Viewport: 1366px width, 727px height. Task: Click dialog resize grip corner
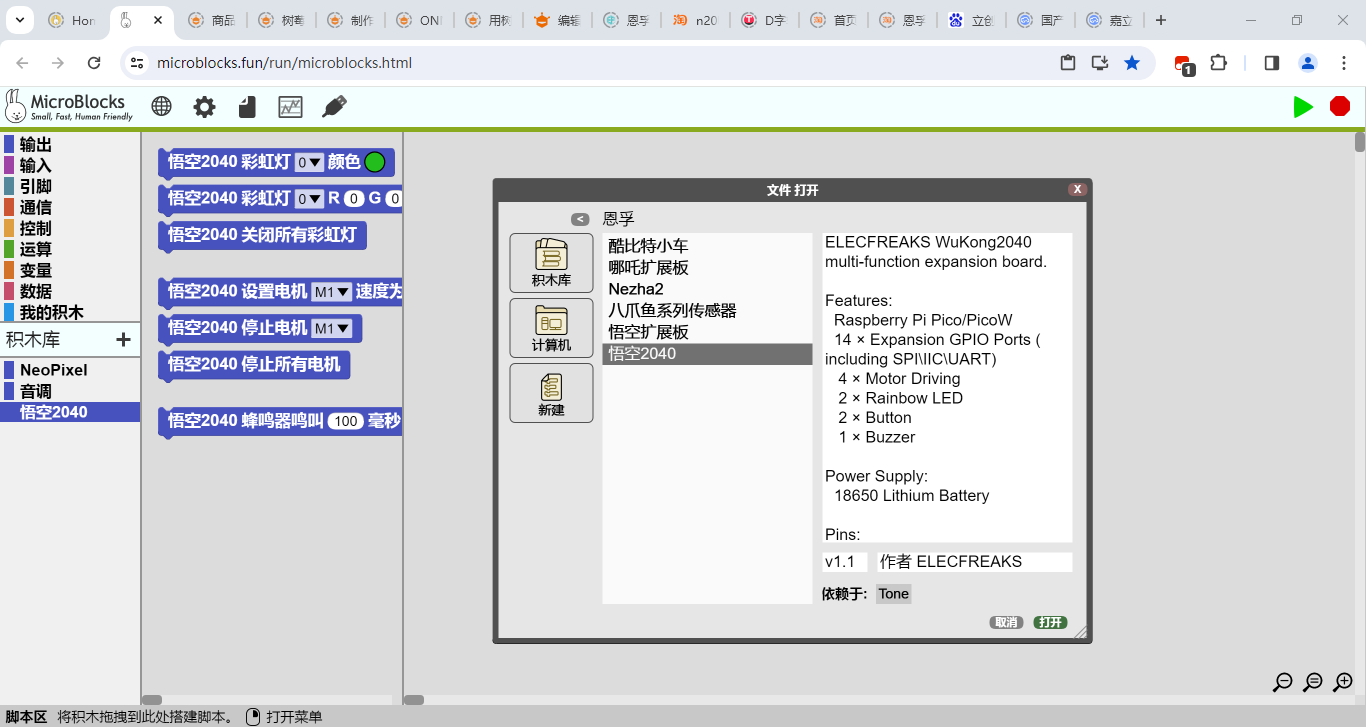[x=1080, y=632]
